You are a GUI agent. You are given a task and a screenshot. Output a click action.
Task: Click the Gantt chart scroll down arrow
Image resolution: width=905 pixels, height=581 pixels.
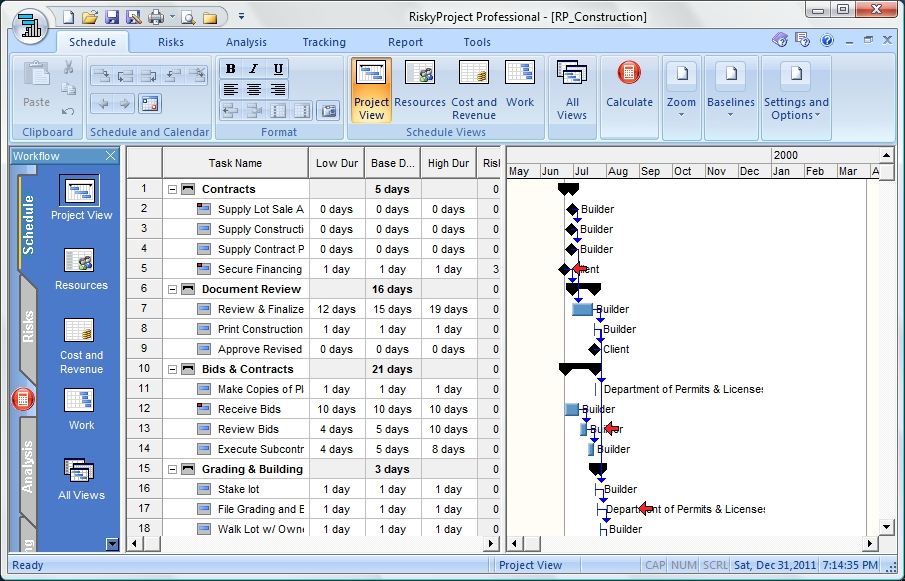click(x=887, y=527)
